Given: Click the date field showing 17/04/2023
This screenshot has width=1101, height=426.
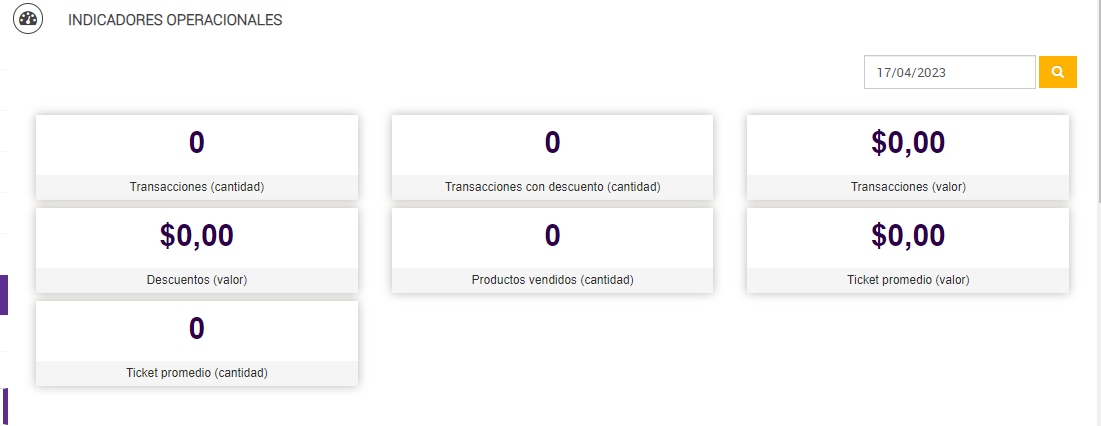Looking at the screenshot, I should 949,72.
